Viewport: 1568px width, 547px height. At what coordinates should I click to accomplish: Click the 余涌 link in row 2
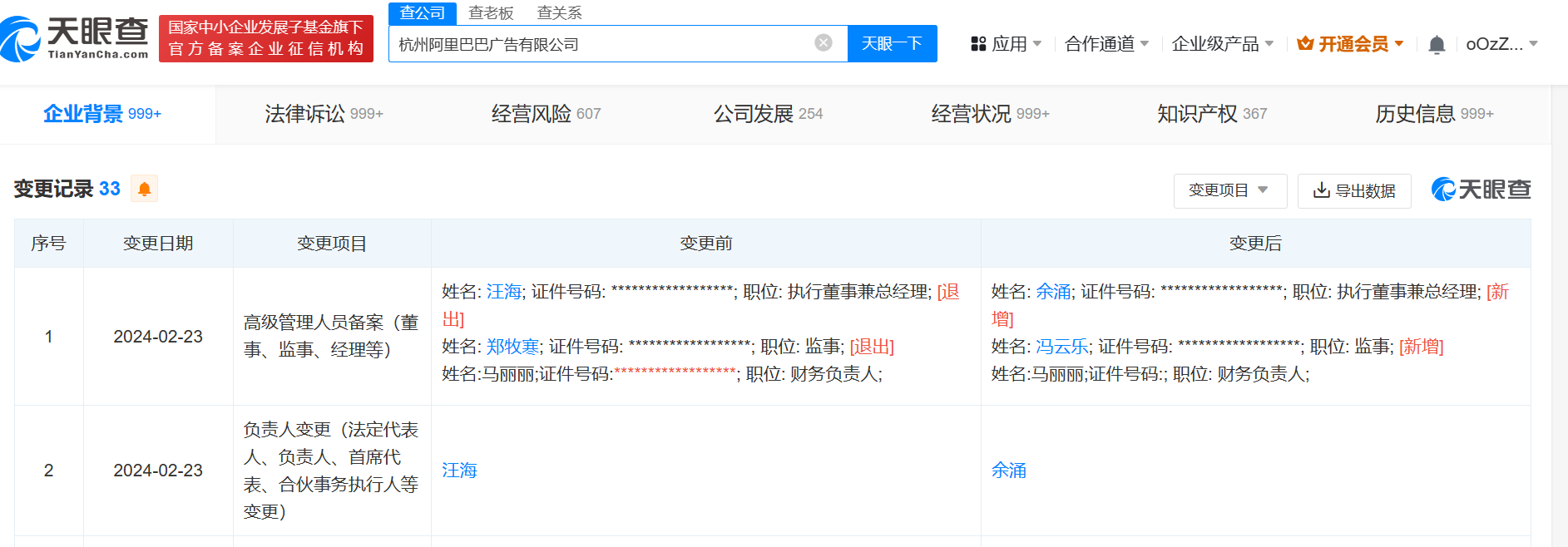1009,471
